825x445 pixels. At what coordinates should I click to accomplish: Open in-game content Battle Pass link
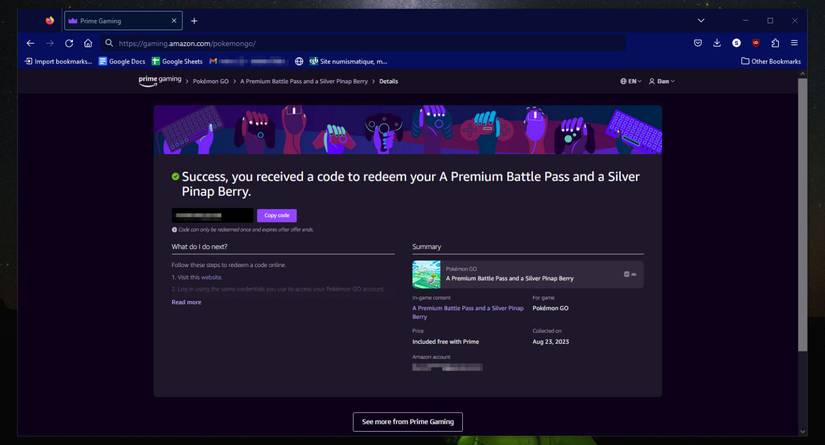(468, 312)
